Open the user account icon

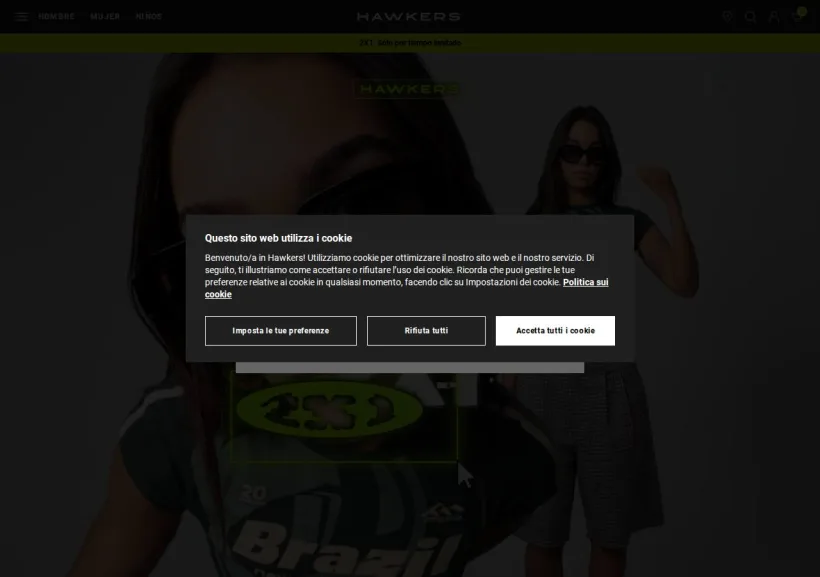pyautogui.click(x=773, y=17)
